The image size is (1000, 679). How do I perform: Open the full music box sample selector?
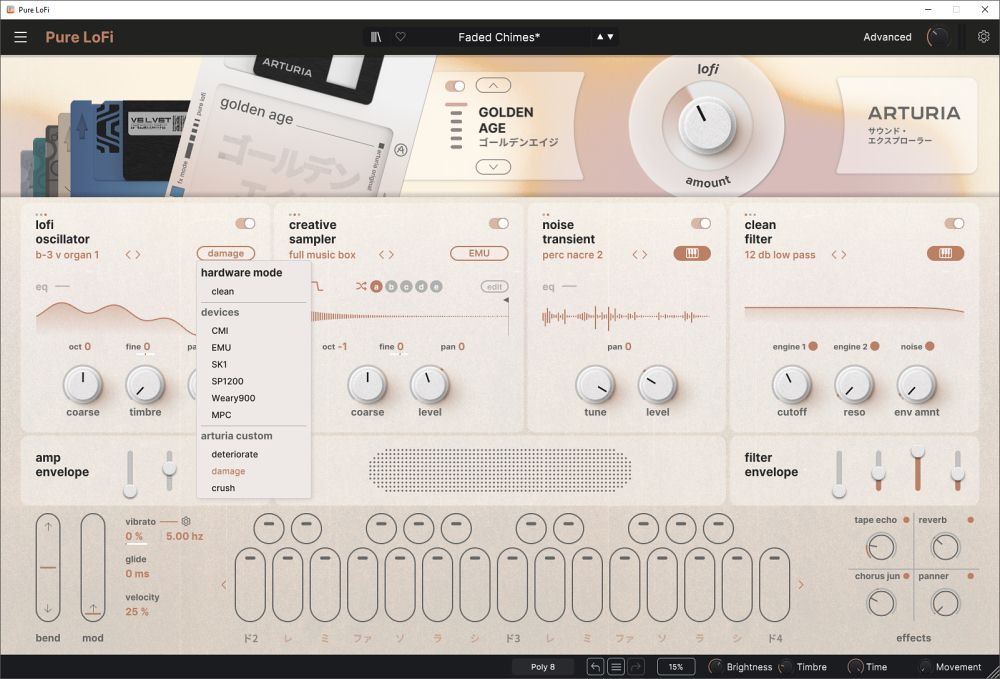point(322,254)
